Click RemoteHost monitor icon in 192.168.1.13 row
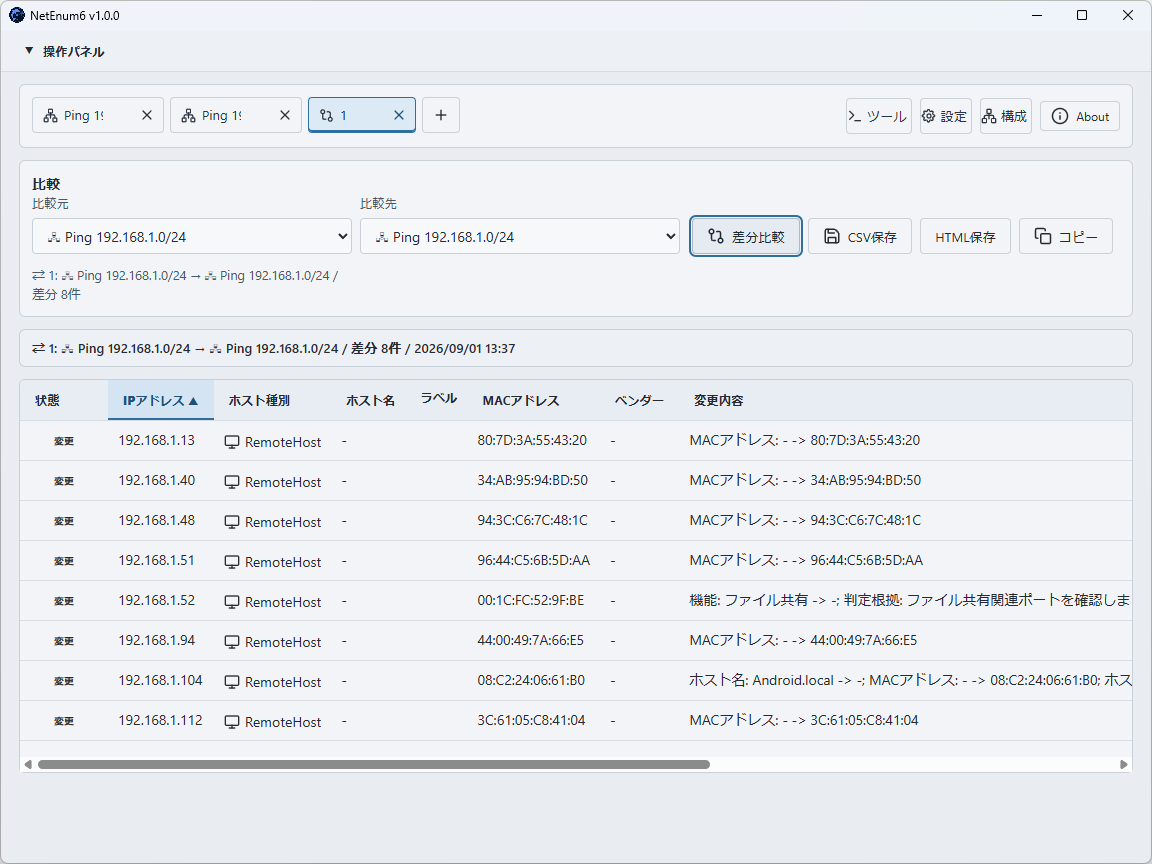This screenshot has height=864, width=1152. [232, 442]
